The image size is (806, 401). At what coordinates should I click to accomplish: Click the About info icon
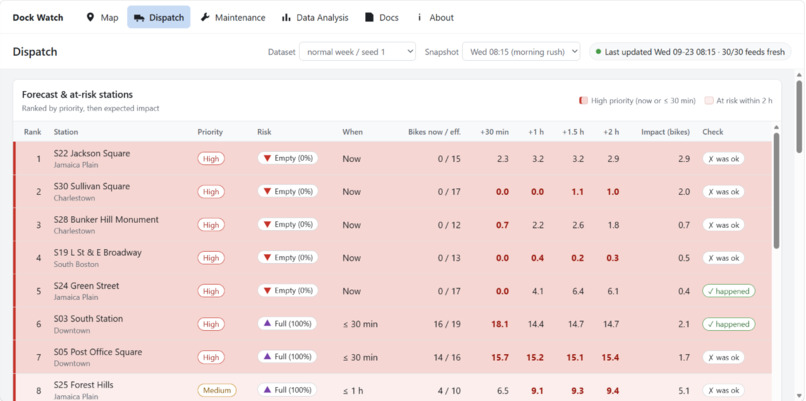click(x=419, y=17)
